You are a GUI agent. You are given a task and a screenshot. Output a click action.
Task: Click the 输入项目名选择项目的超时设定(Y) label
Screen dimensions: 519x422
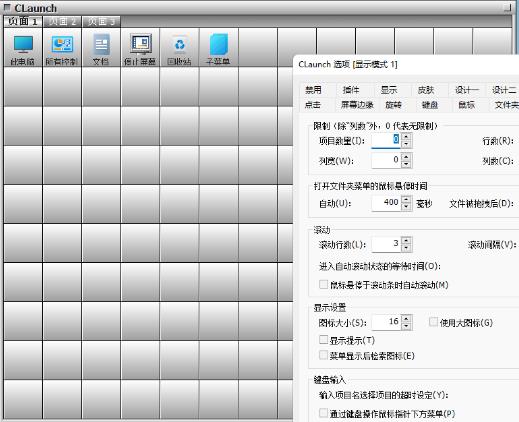click(x=383, y=395)
